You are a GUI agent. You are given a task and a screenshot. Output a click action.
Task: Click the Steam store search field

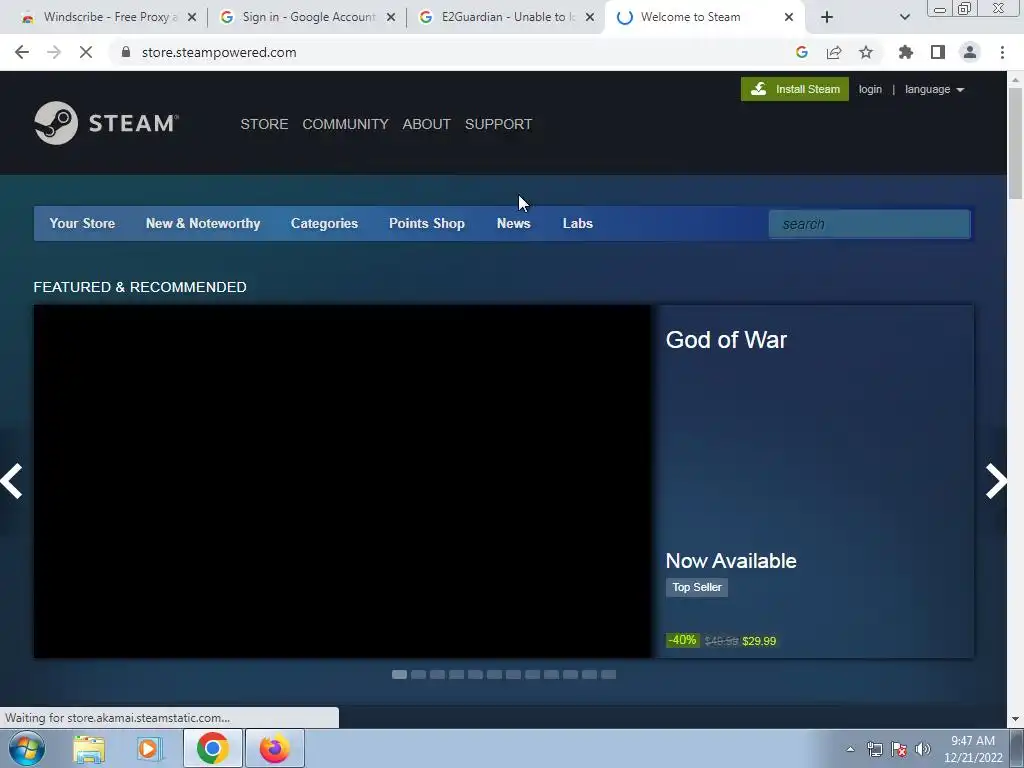(869, 224)
